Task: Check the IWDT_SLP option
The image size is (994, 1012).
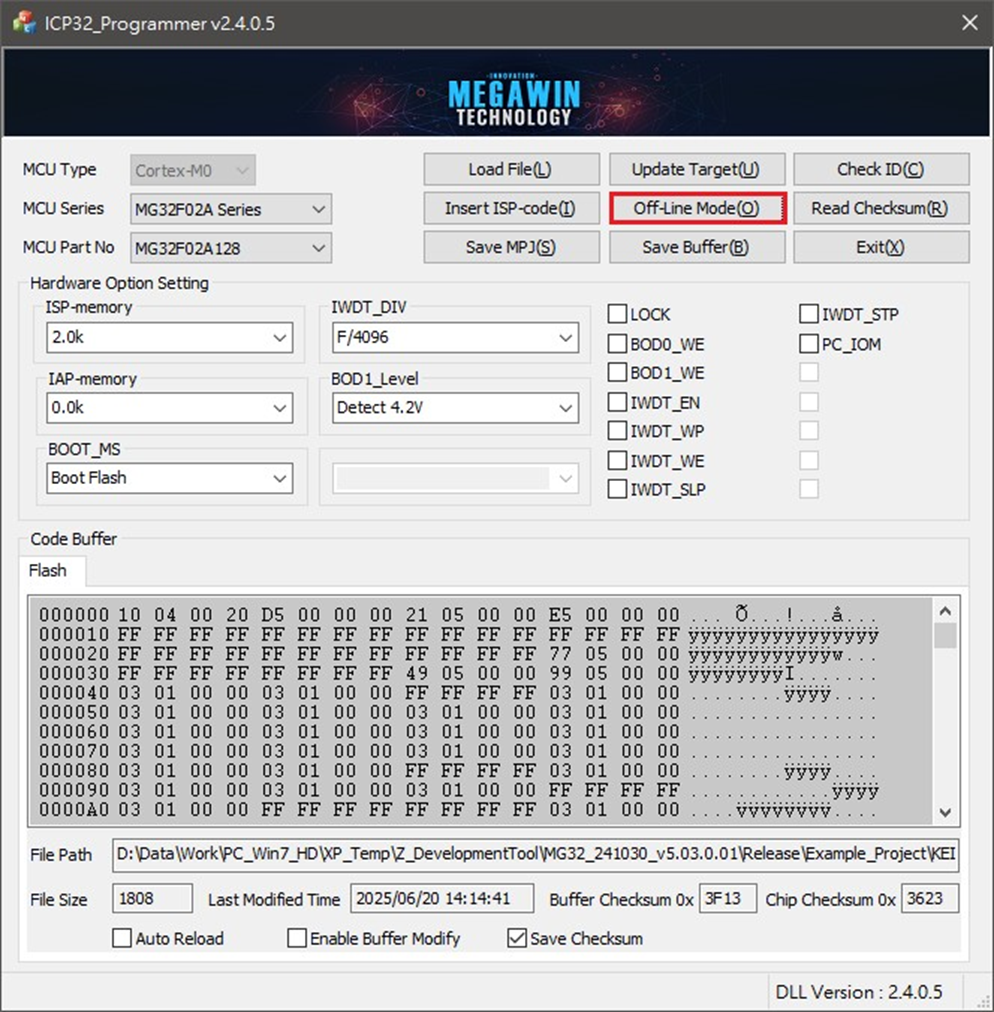Action: pyautogui.click(x=618, y=489)
